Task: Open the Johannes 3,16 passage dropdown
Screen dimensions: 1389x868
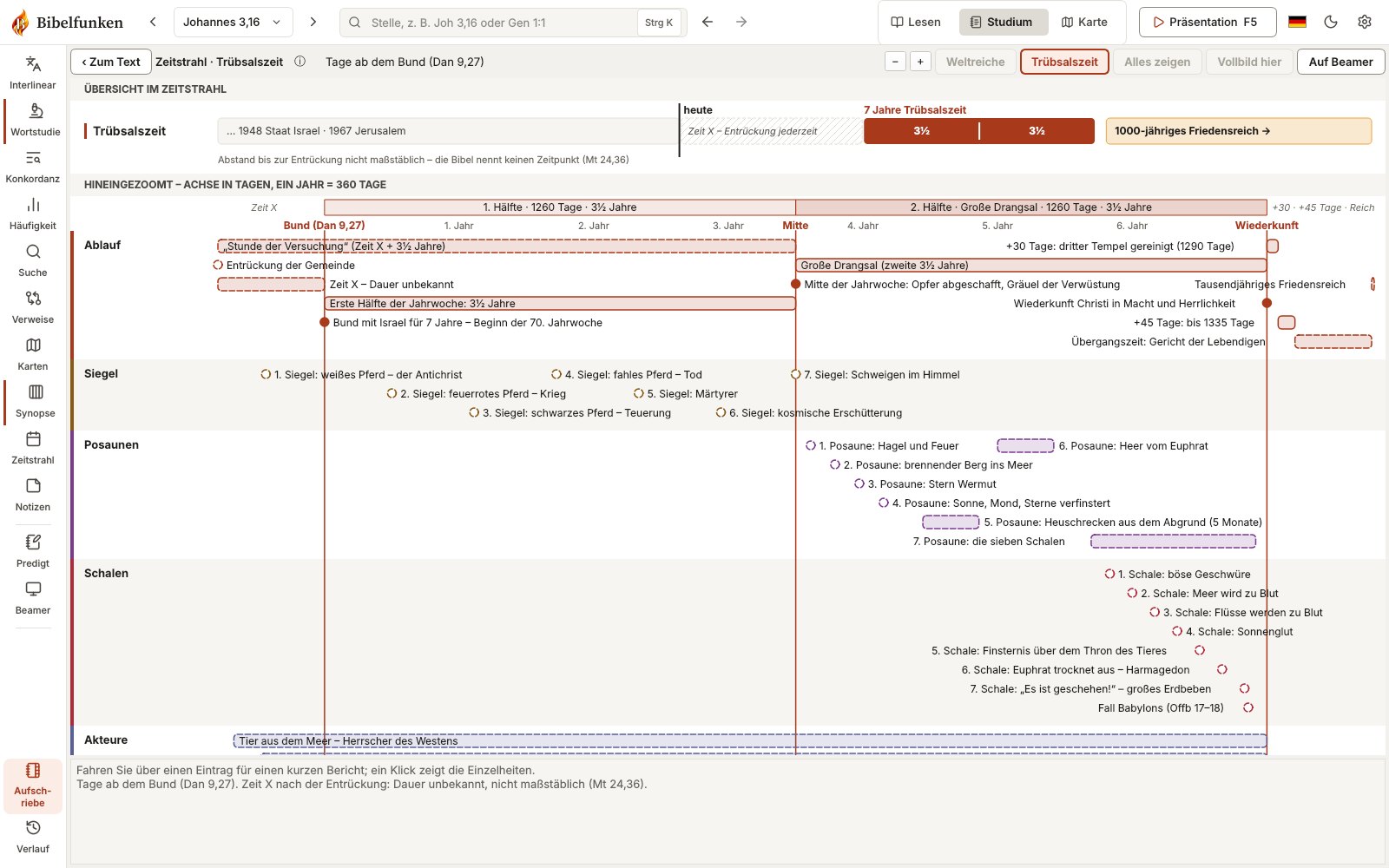Action: [233, 22]
